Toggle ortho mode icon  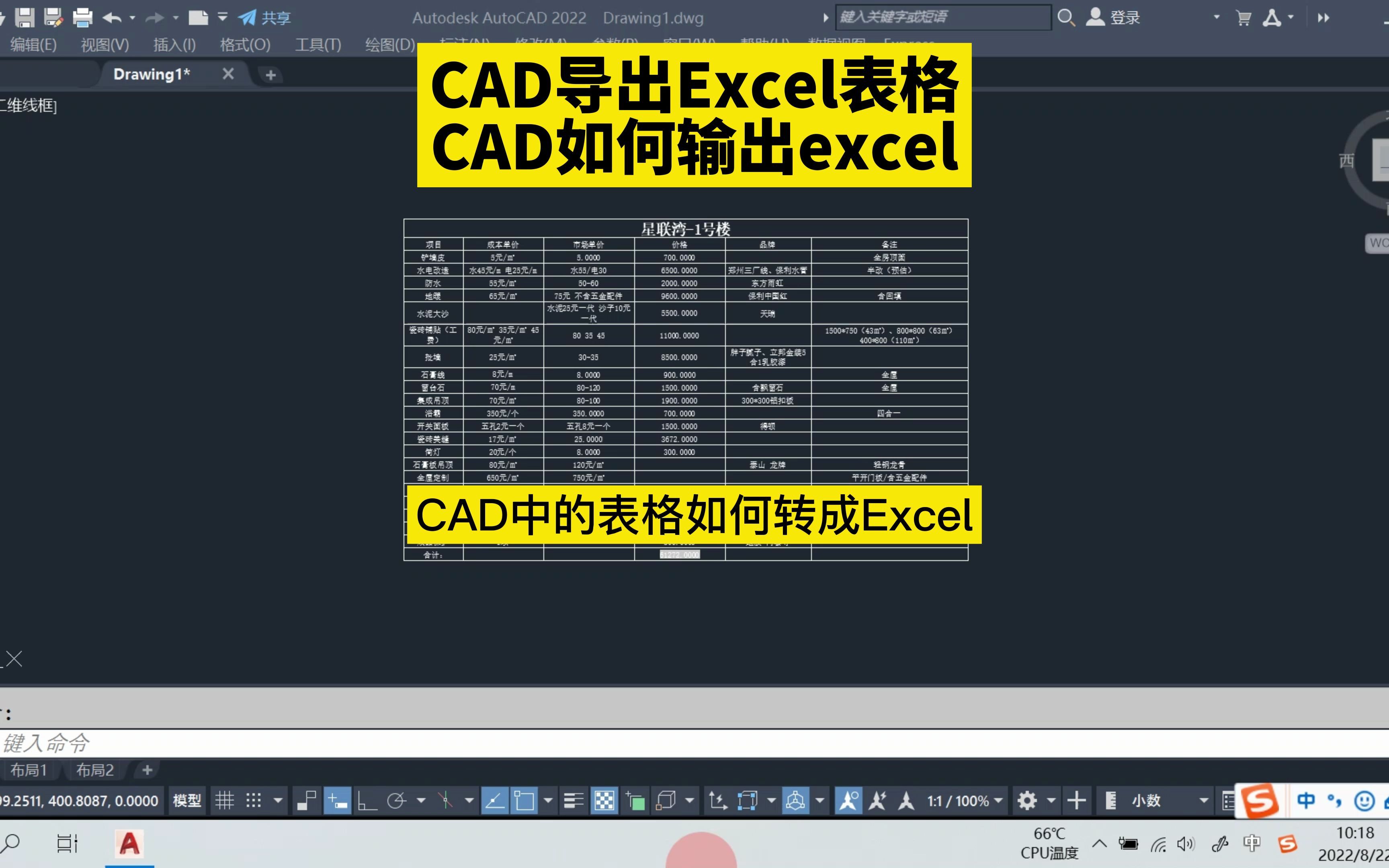[x=367, y=800]
